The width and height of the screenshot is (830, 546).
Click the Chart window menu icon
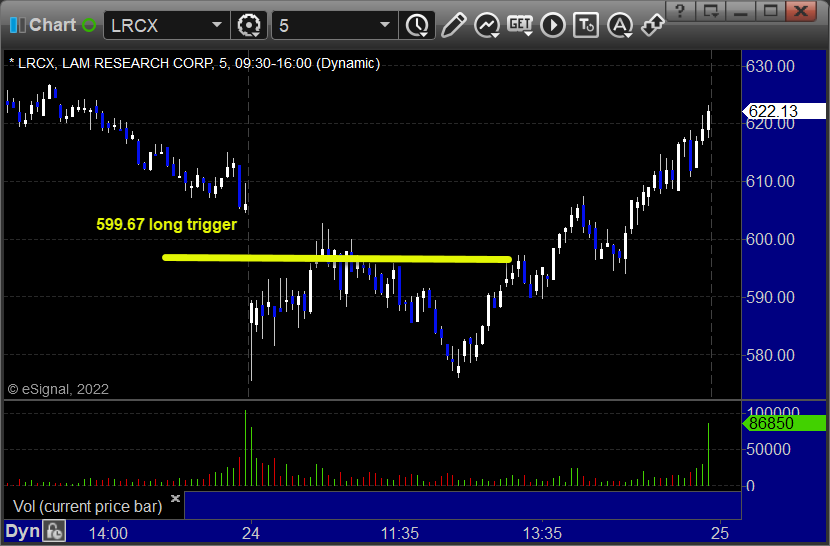coord(17,25)
